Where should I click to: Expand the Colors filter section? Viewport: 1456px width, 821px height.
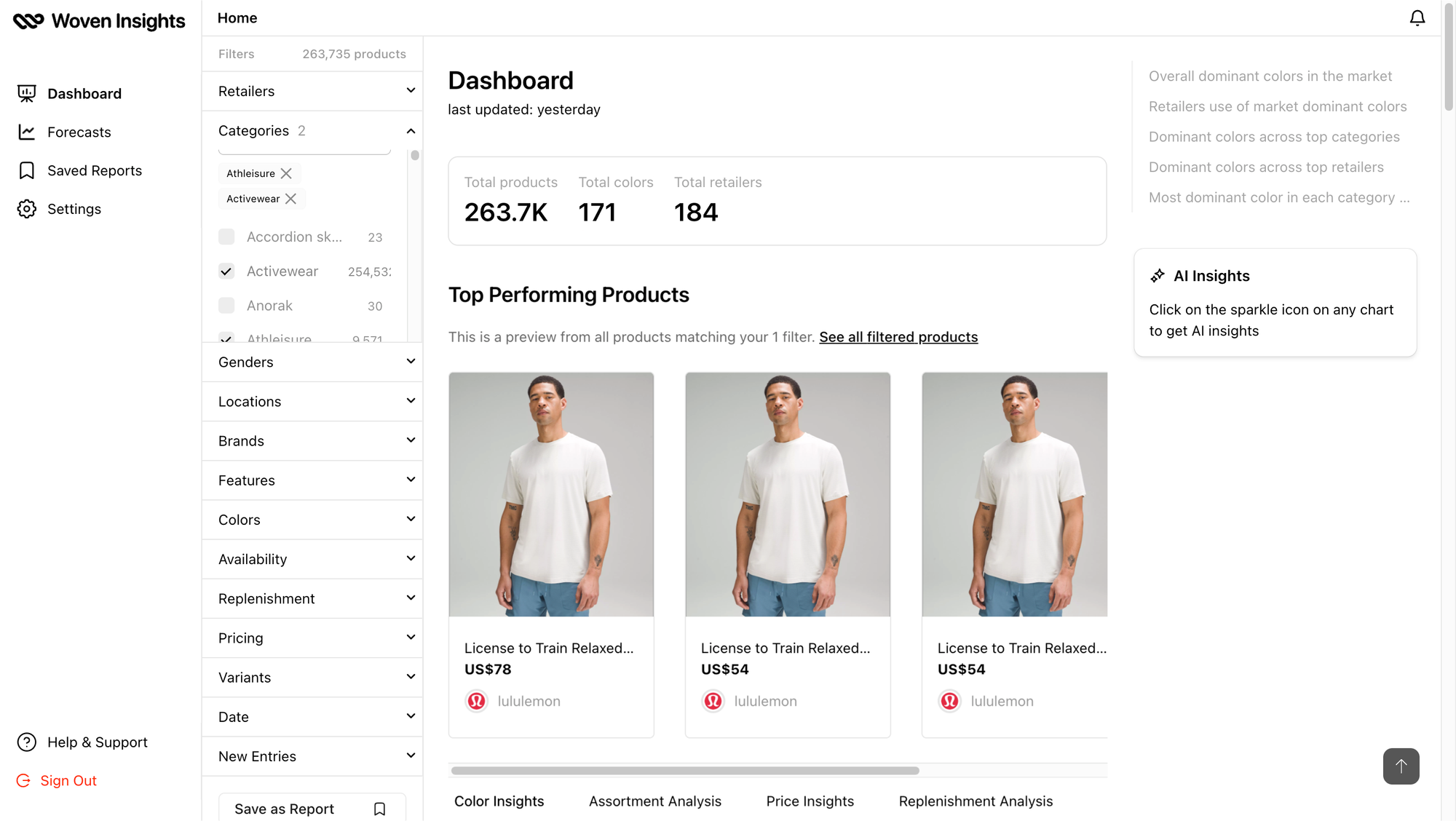[x=312, y=519]
